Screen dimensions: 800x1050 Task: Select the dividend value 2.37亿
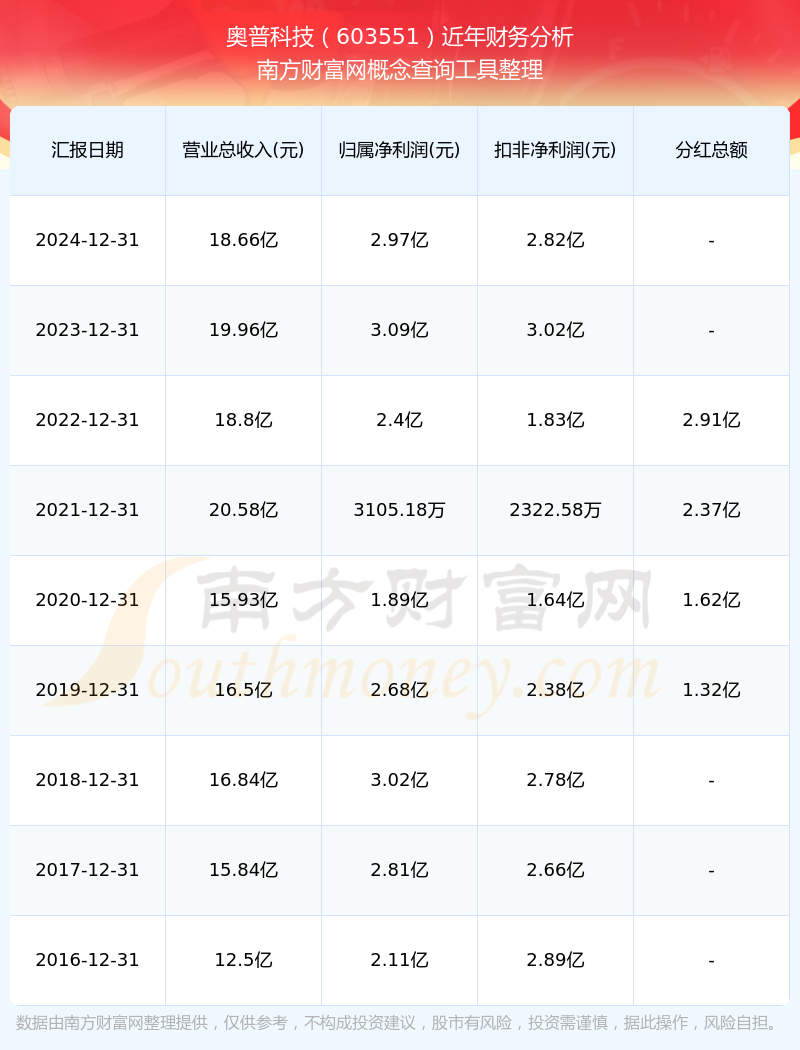[x=711, y=510]
